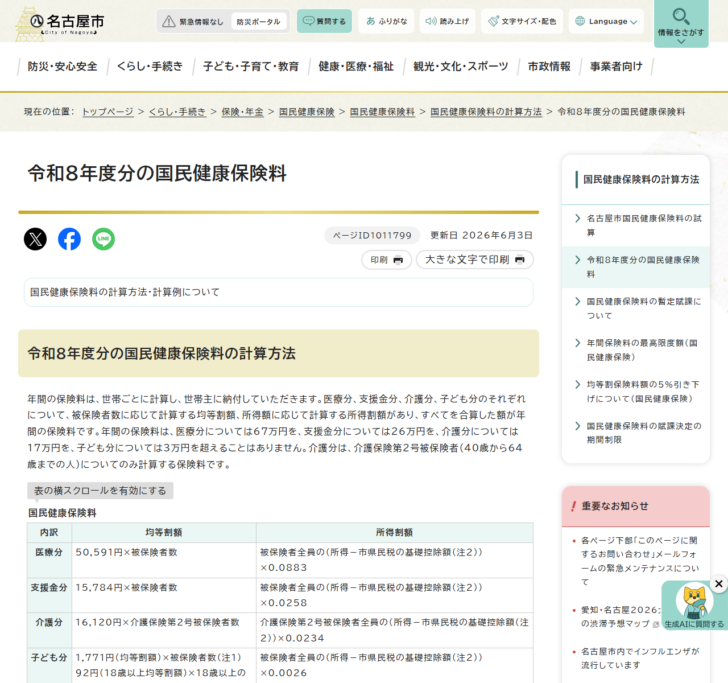Share page on X (Twitter)
The image size is (728, 683).
(35, 239)
